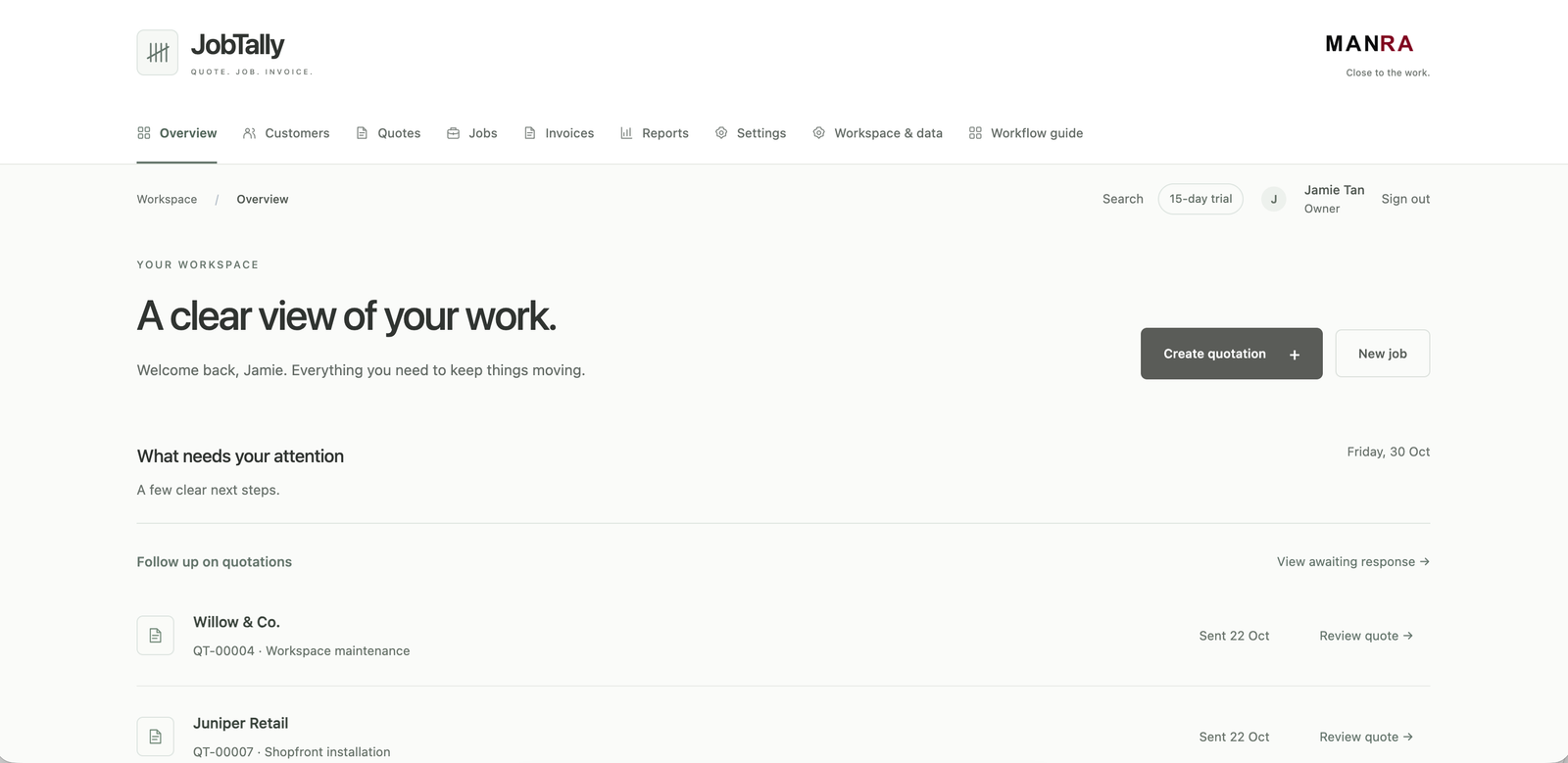Click the Jobs briefcase icon

(x=453, y=133)
